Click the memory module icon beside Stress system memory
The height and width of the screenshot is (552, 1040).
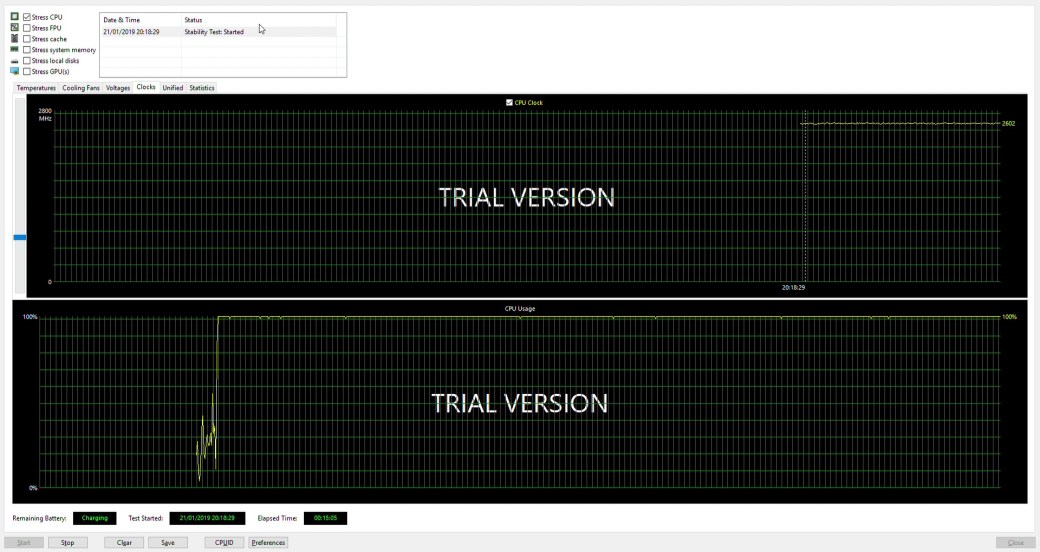pyautogui.click(x=15, y=49)
